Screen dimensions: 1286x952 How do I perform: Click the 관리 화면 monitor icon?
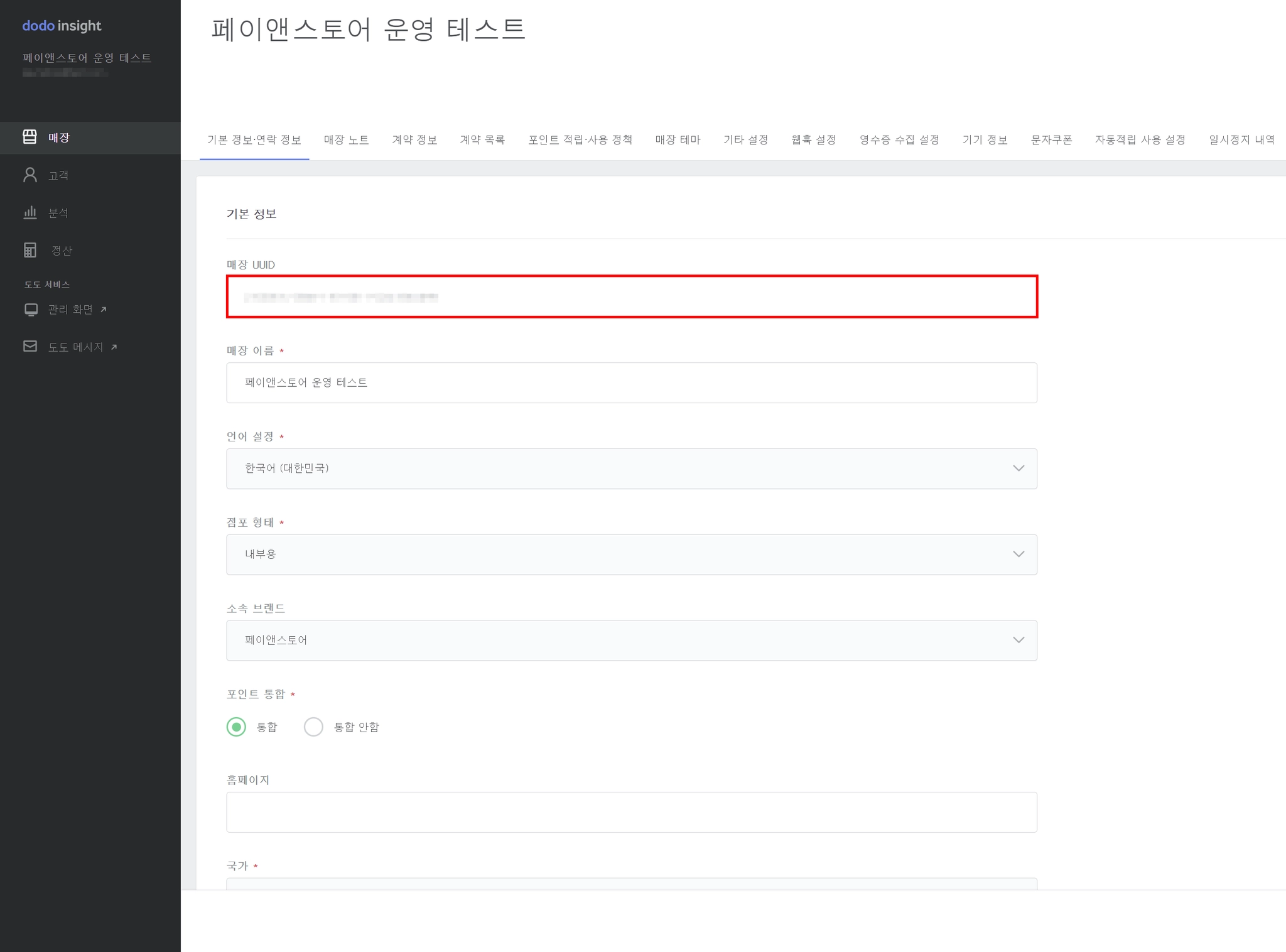[30, 310]
